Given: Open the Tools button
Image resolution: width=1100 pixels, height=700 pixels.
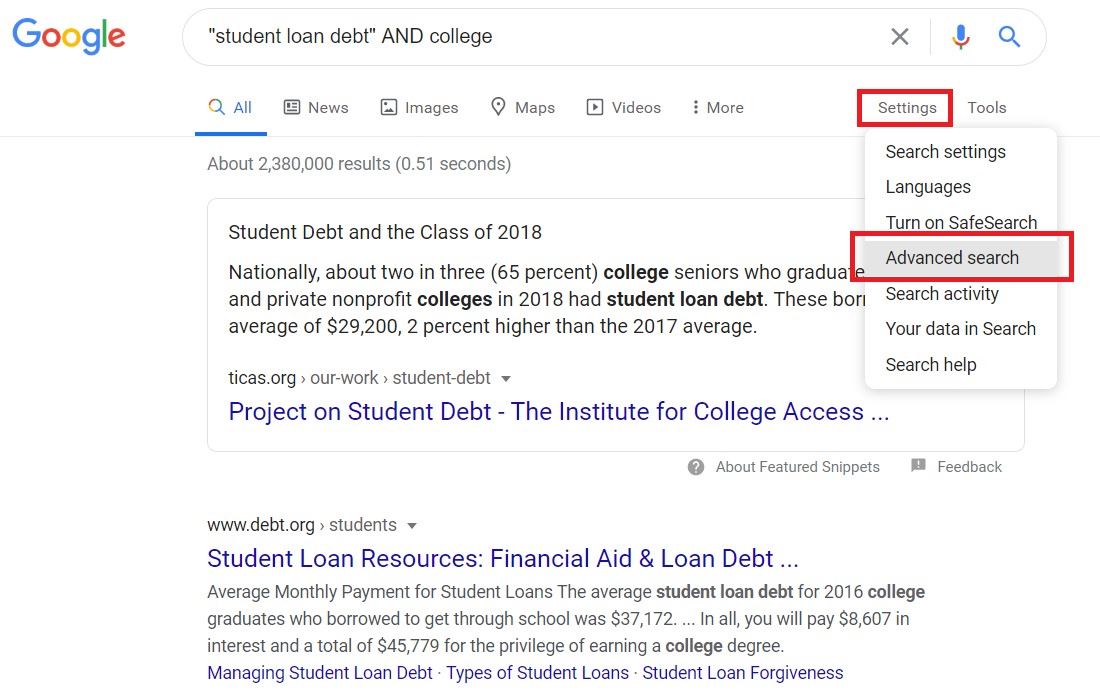Looking at the screenshot, I should [986, 107].
